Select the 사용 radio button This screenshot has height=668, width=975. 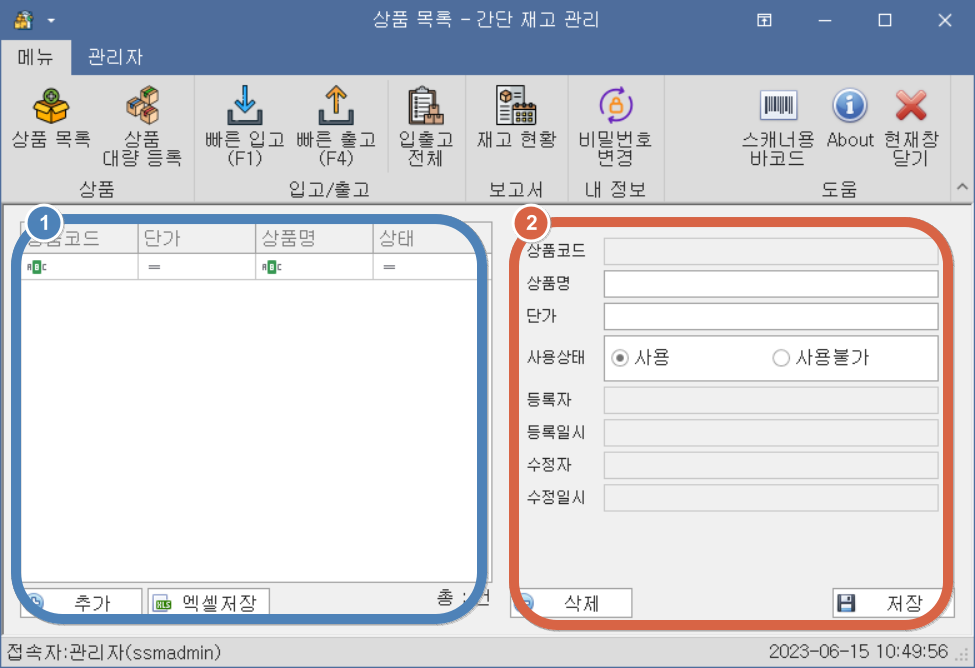point(620,358)
